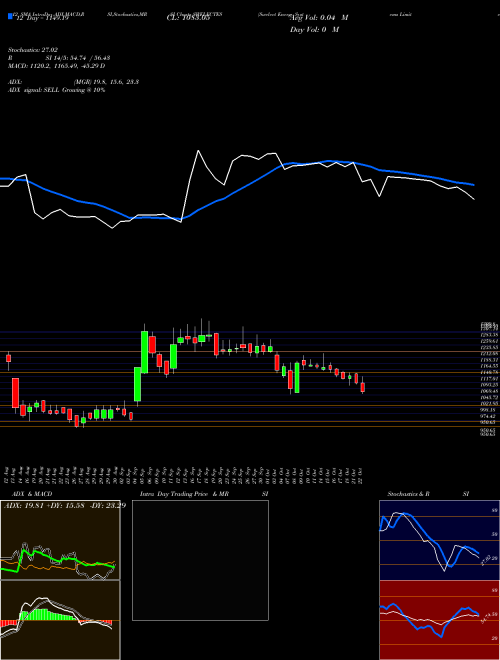Select the 'Stochastics: 27.02' value
Viewport: 500px width, 660px height.
pyautogui.click(x=33, y=50)
